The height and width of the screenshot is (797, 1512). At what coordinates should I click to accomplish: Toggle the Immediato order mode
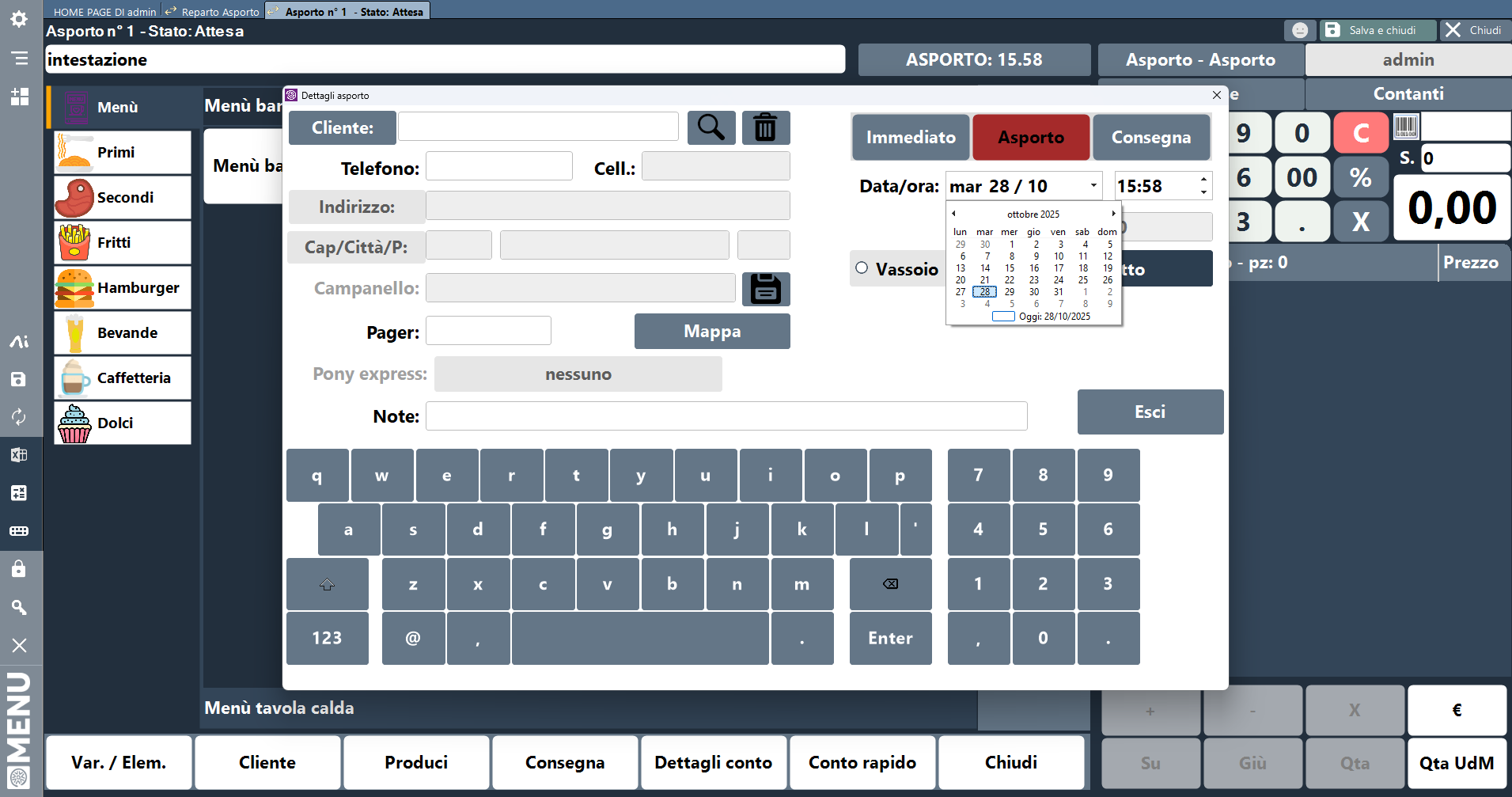coord(911,138)
